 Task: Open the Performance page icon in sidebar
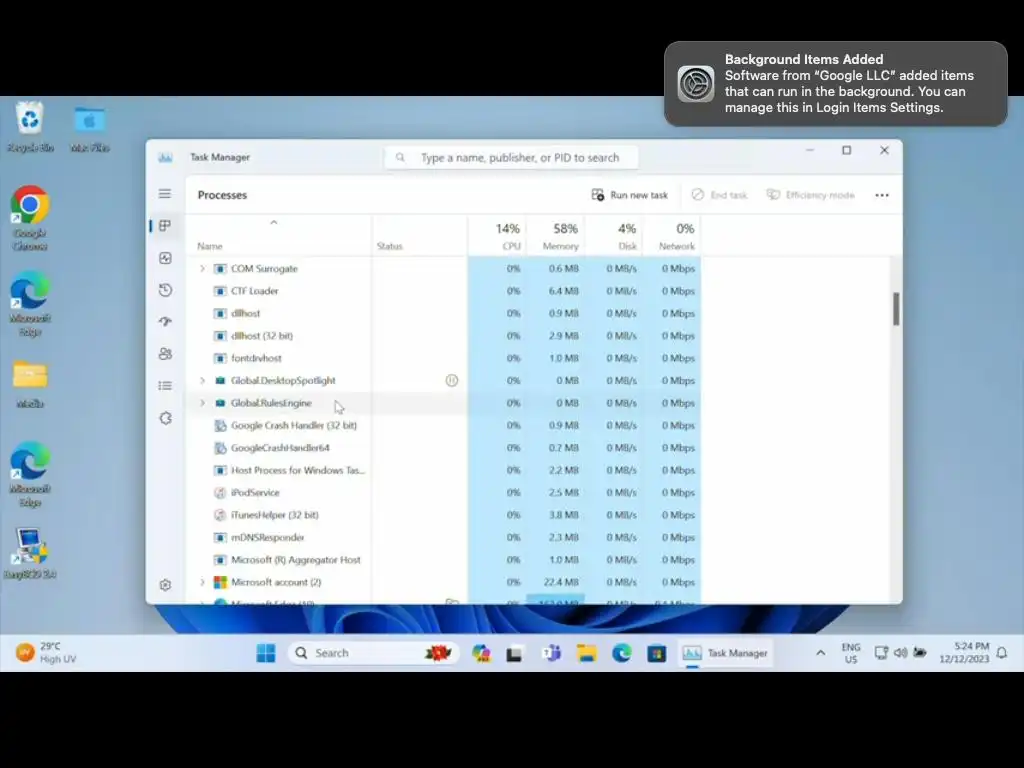(165, 258)
